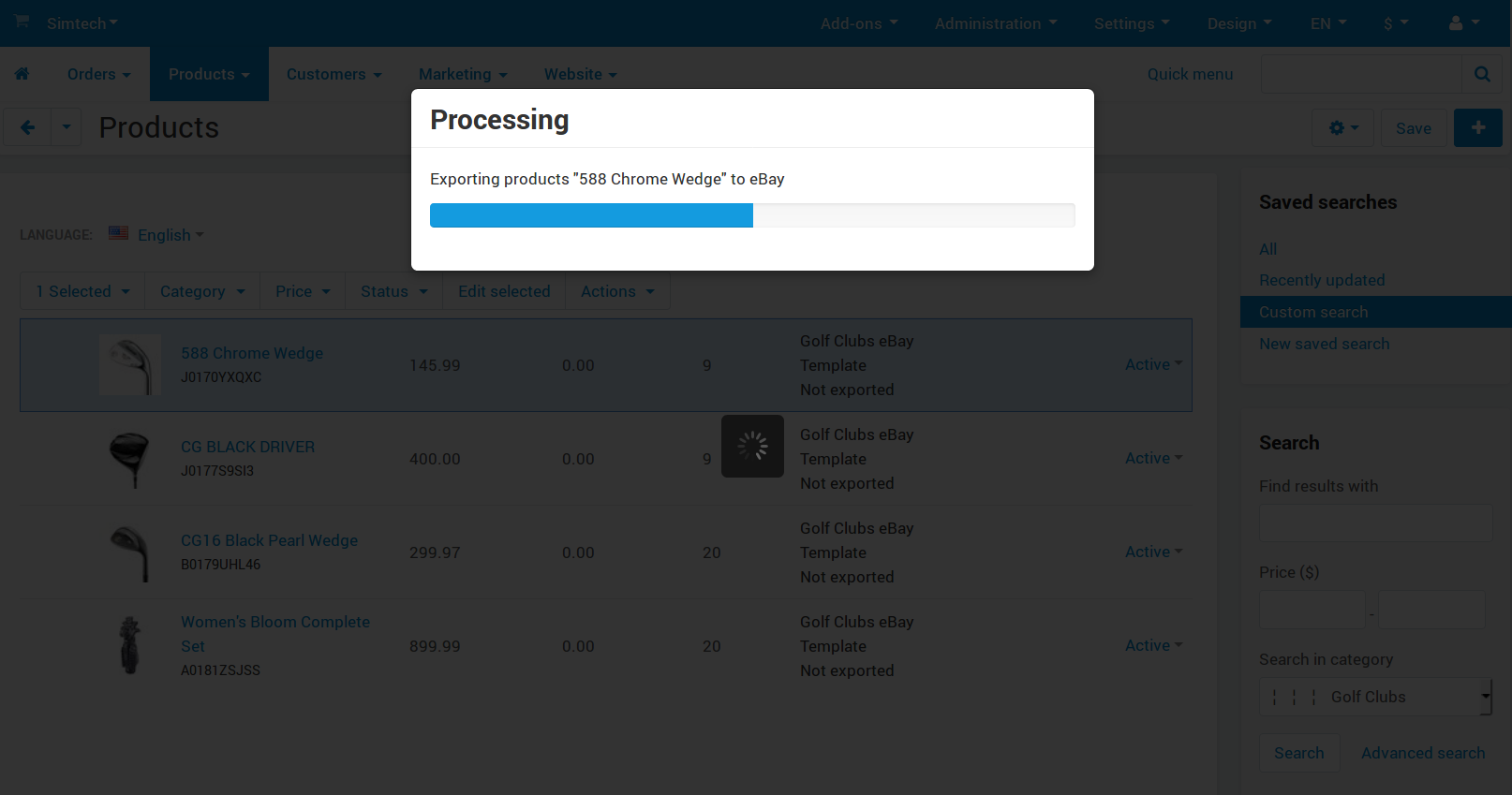
Task: Open the Women's Bloom Complete Set thumbnail
Action: pos(130,646)
